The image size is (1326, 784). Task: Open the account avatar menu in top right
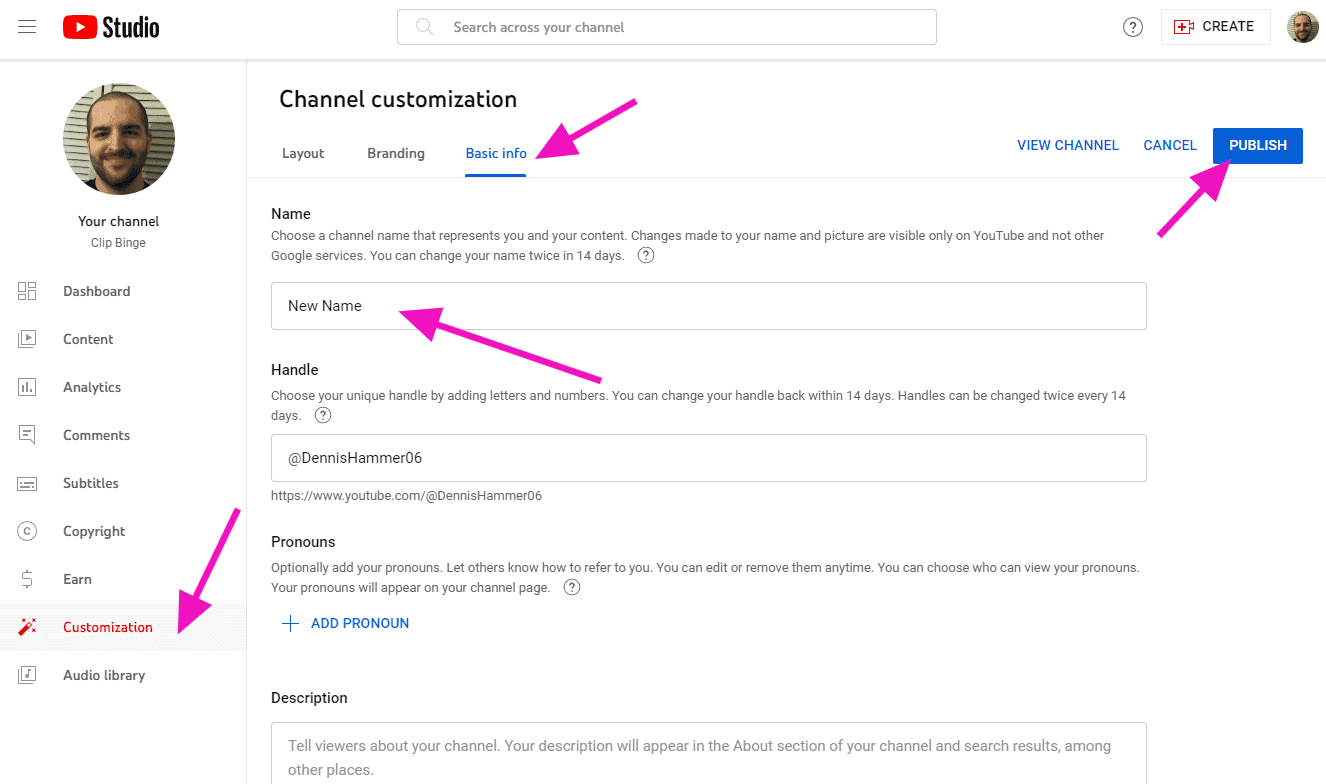coord(1302,27)
